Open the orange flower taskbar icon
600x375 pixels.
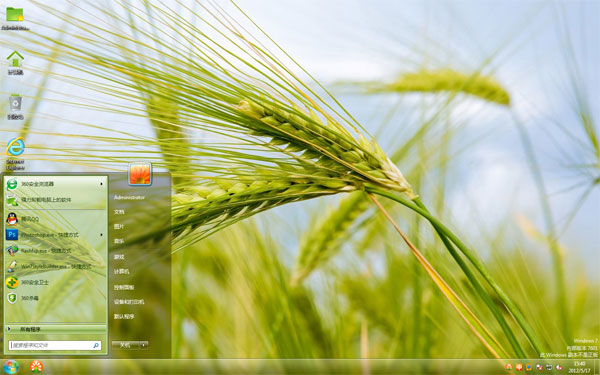[36, 367]
